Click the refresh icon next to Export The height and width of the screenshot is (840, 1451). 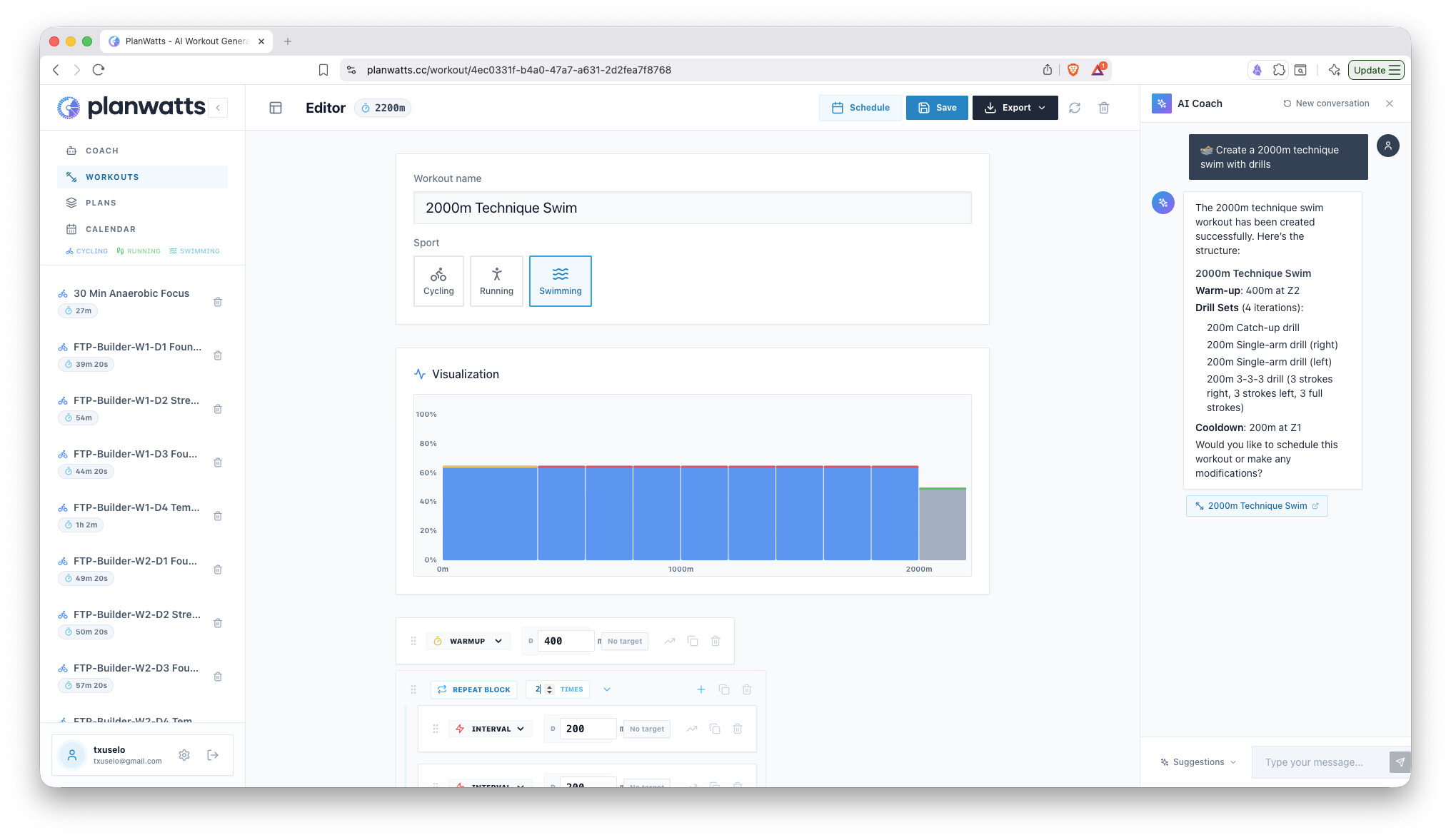point(1074,108)
